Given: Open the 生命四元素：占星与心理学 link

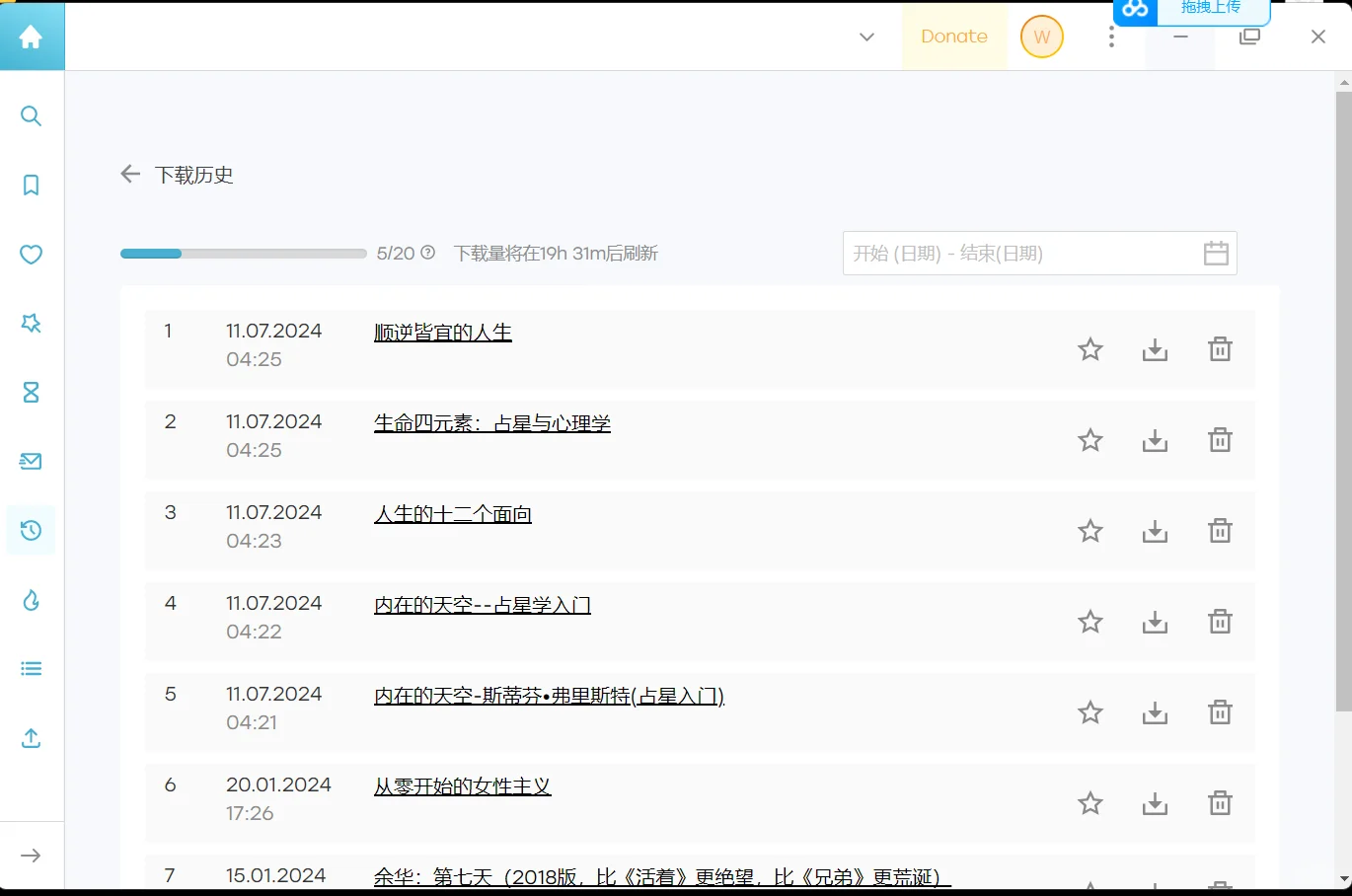Looking at the screenshot, I should click(492, 422).
